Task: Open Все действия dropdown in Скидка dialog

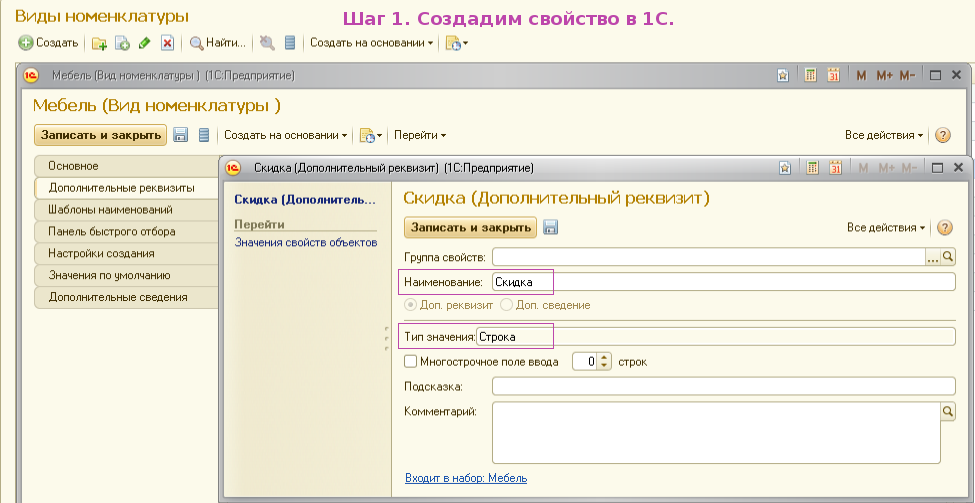Action: pyautogui.click(x=886, y=228)
